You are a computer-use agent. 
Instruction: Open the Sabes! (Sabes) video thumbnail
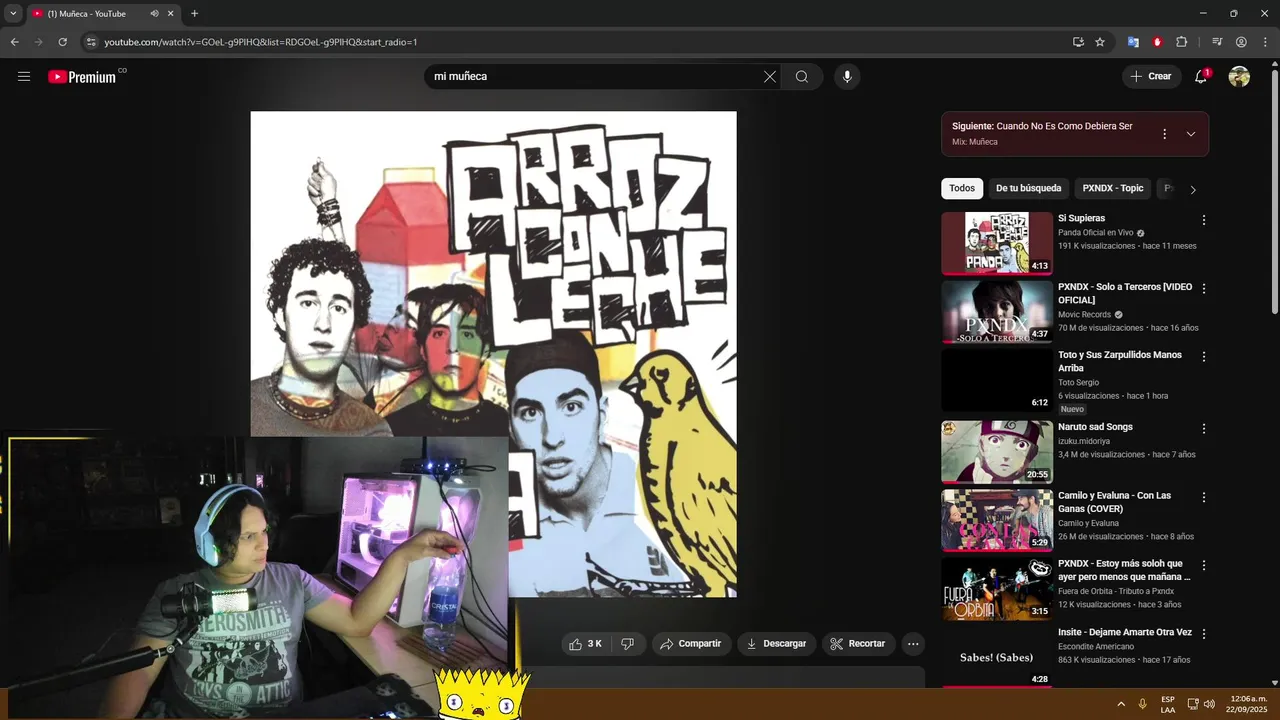tap(997, 657)
